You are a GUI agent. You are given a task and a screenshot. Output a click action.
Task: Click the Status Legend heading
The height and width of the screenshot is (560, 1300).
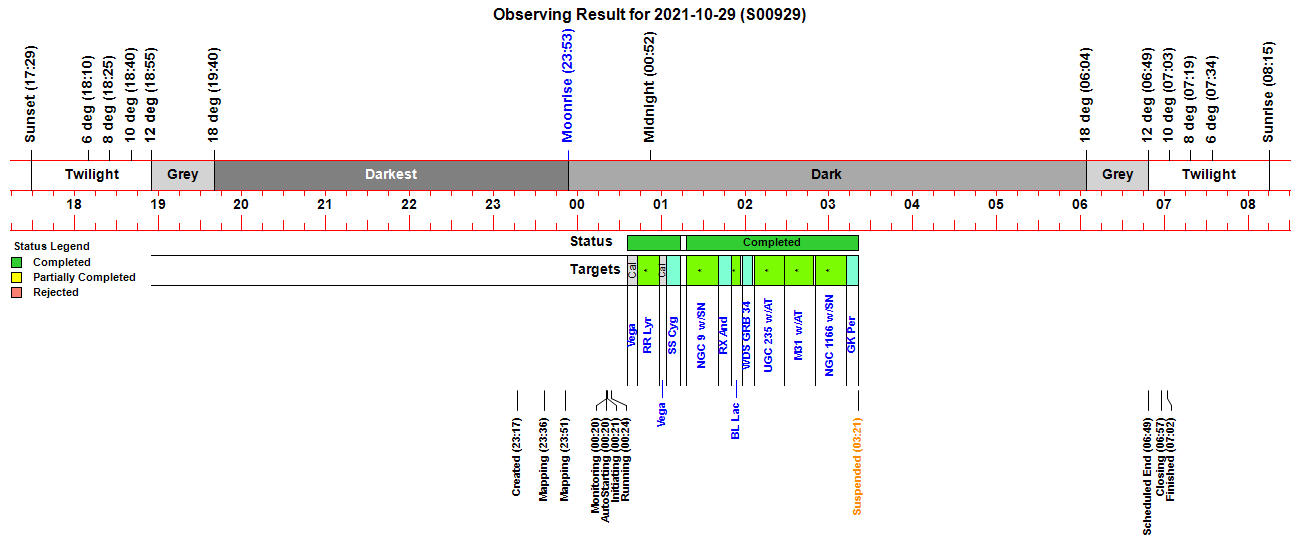pyautogui.click(x=51, y=246)
